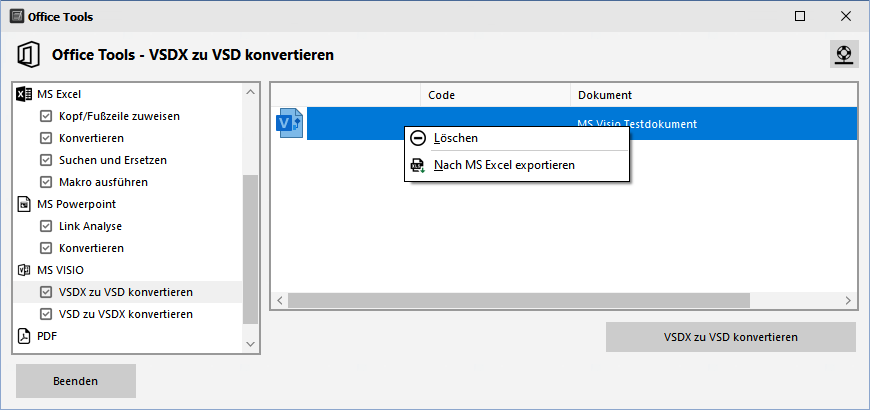Maximize the Office Tools window
The width and height of the screenshot is (870, 410).
tap(800, 16)
